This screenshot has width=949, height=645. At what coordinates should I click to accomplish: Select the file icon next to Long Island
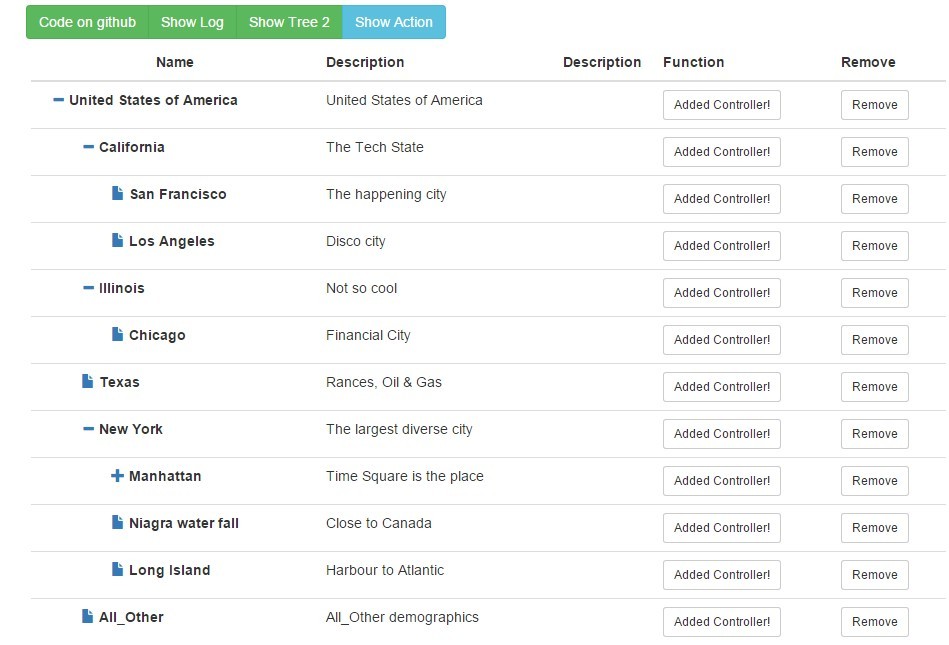click(117, 570)
